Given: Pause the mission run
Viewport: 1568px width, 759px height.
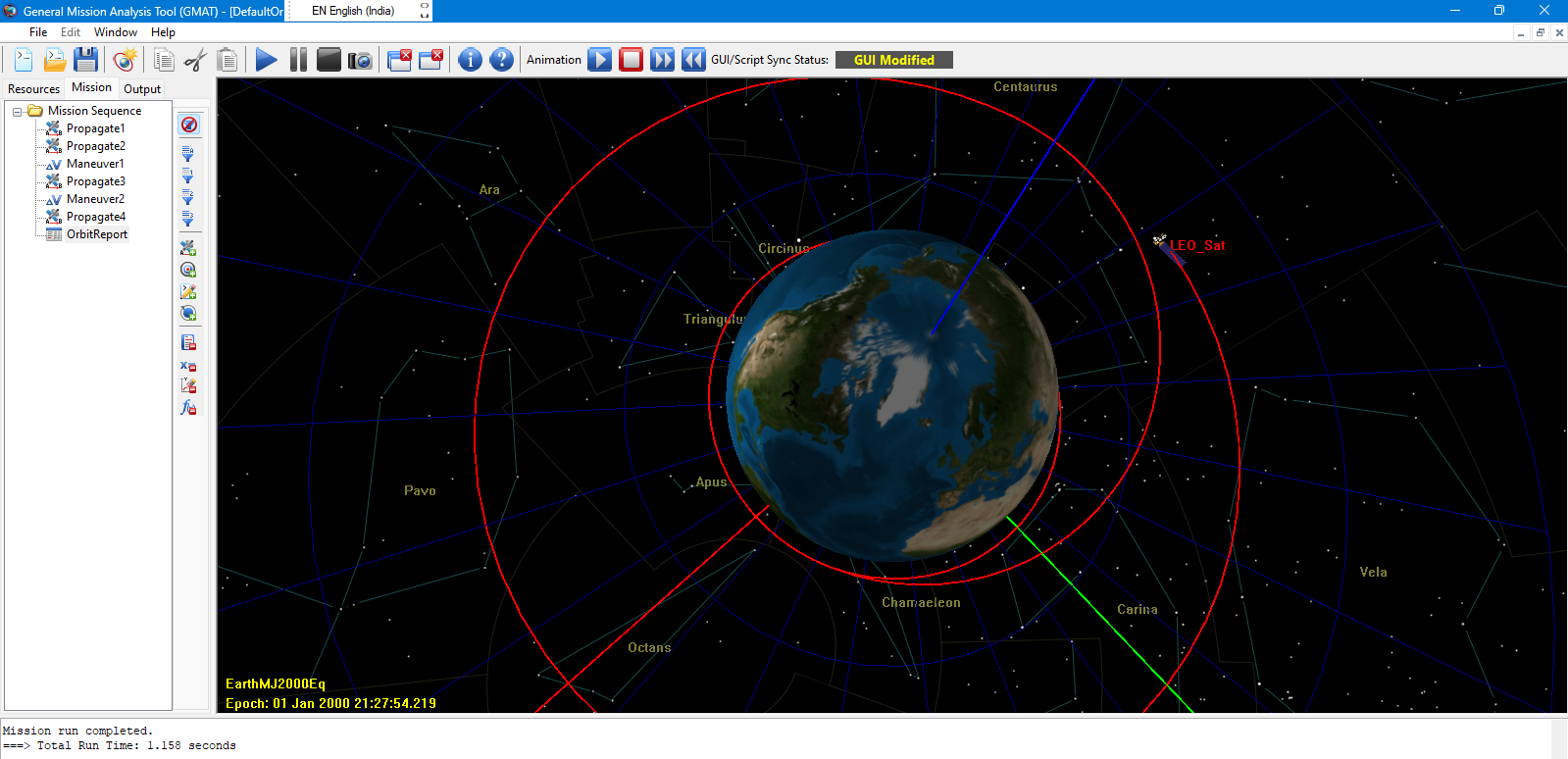Looking at the screenshot, I should point(298,60).
